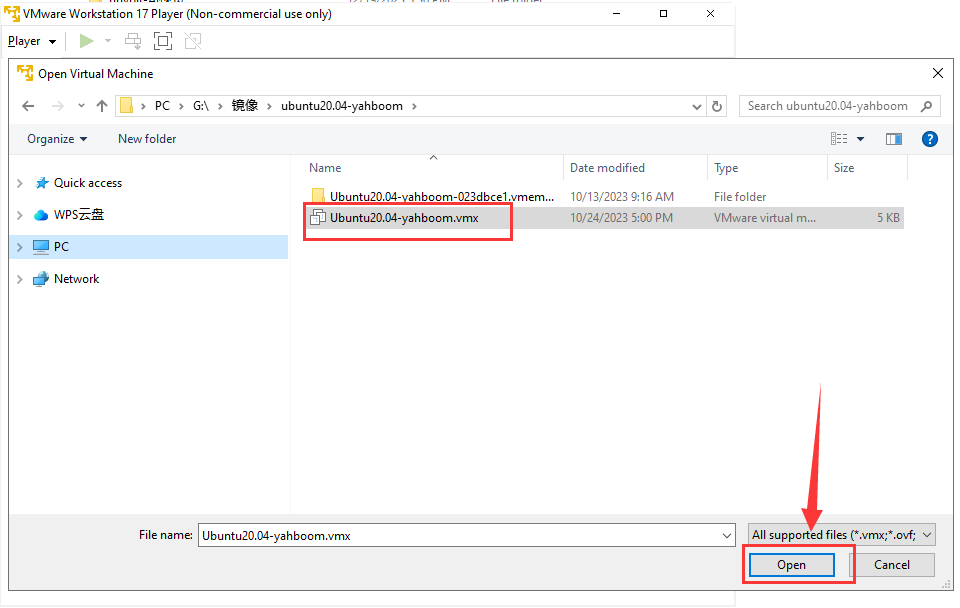960x608 pixels.
Task: Click the vmx file icon
Action: (x=318, y=217)
